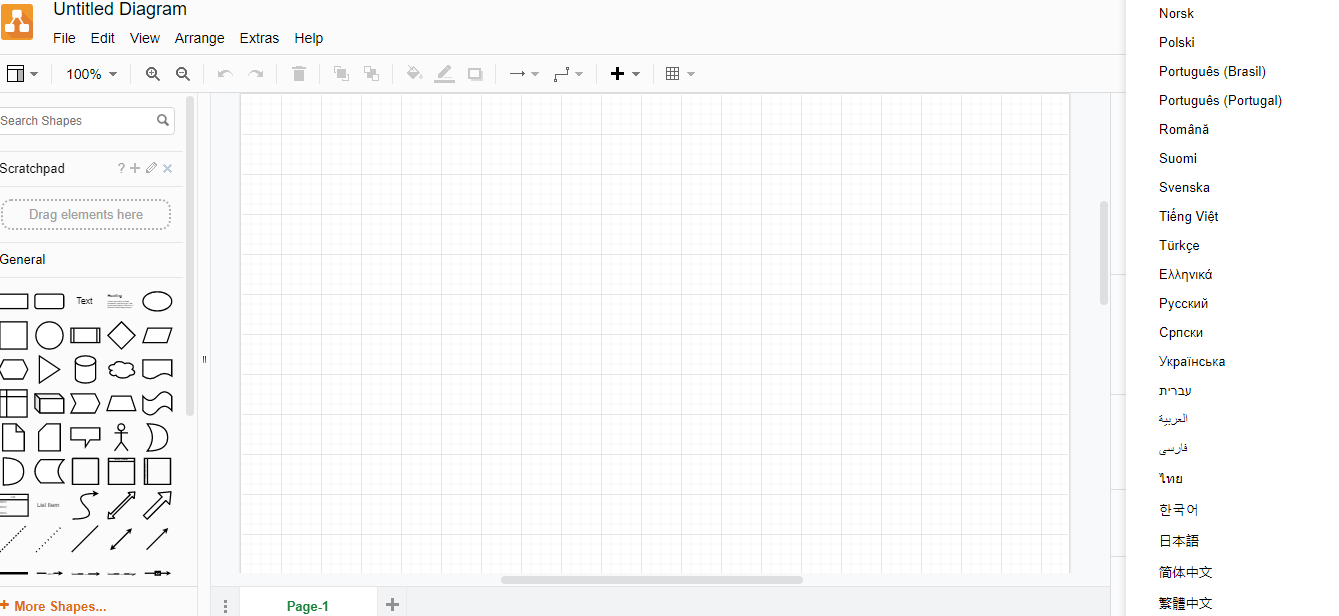Image resolution: width=1339 pixels, height=616 pixels.
Task: Click the undo arrow in toolbar
Action: 225,74
